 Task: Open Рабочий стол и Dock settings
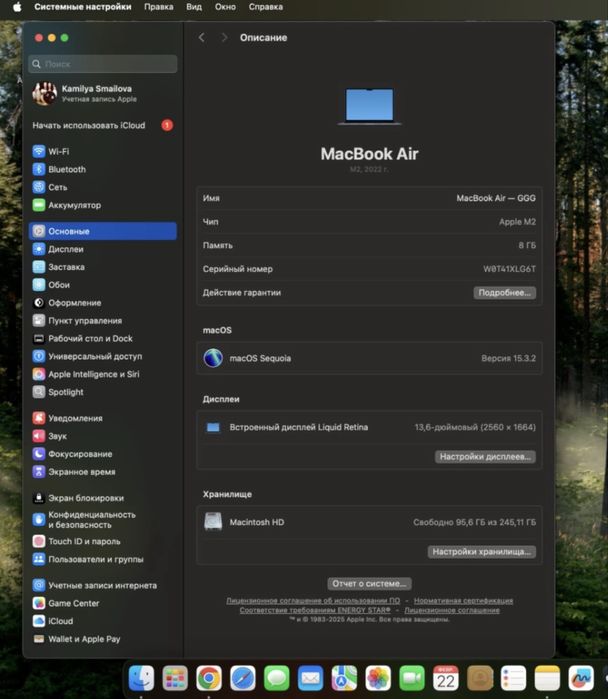tap(103, 338)
